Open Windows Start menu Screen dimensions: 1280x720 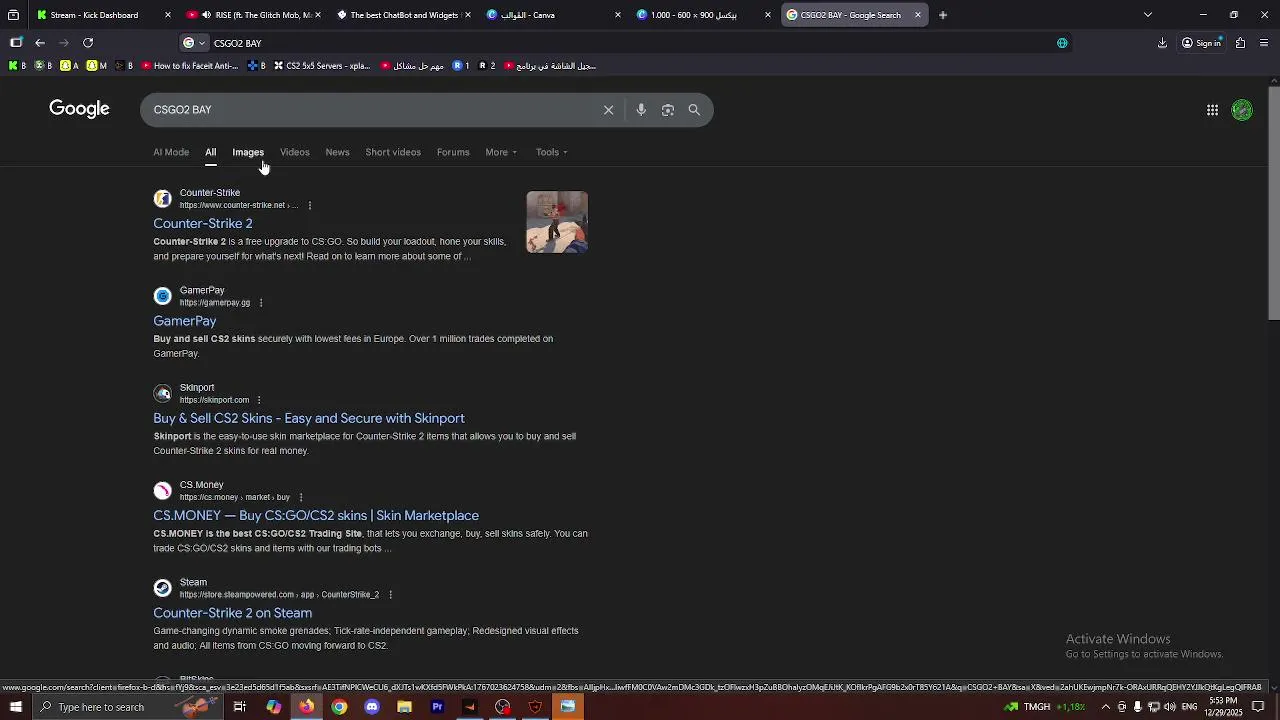click(x=16, y=707)
